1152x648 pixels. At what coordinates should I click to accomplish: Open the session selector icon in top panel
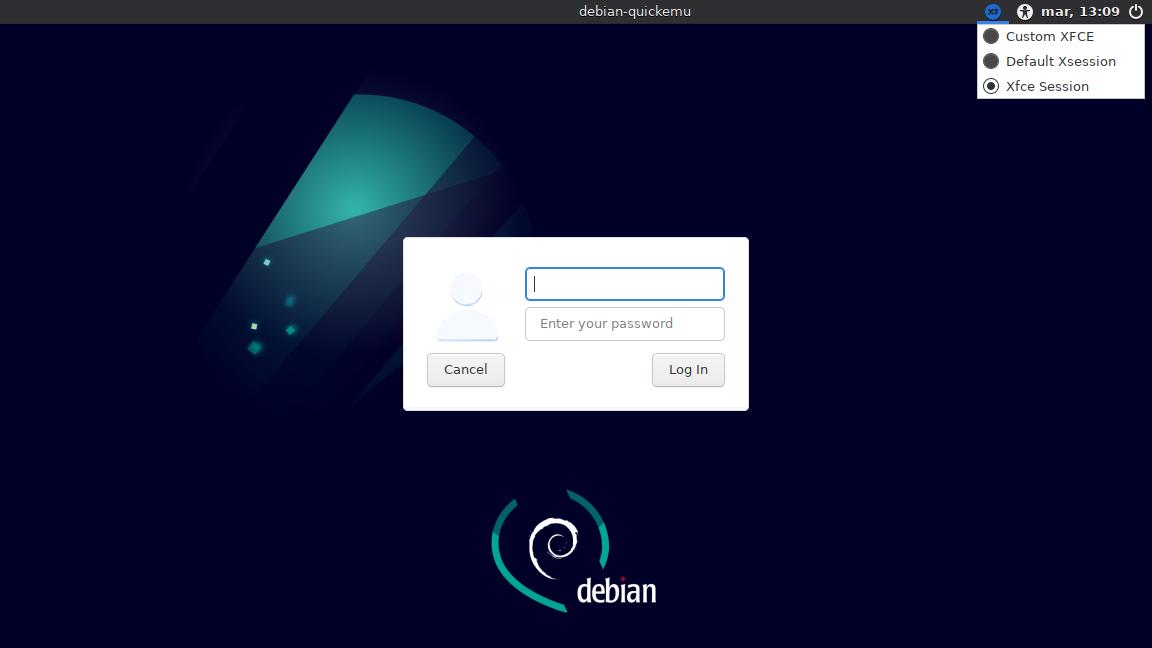tap(993, 12)
